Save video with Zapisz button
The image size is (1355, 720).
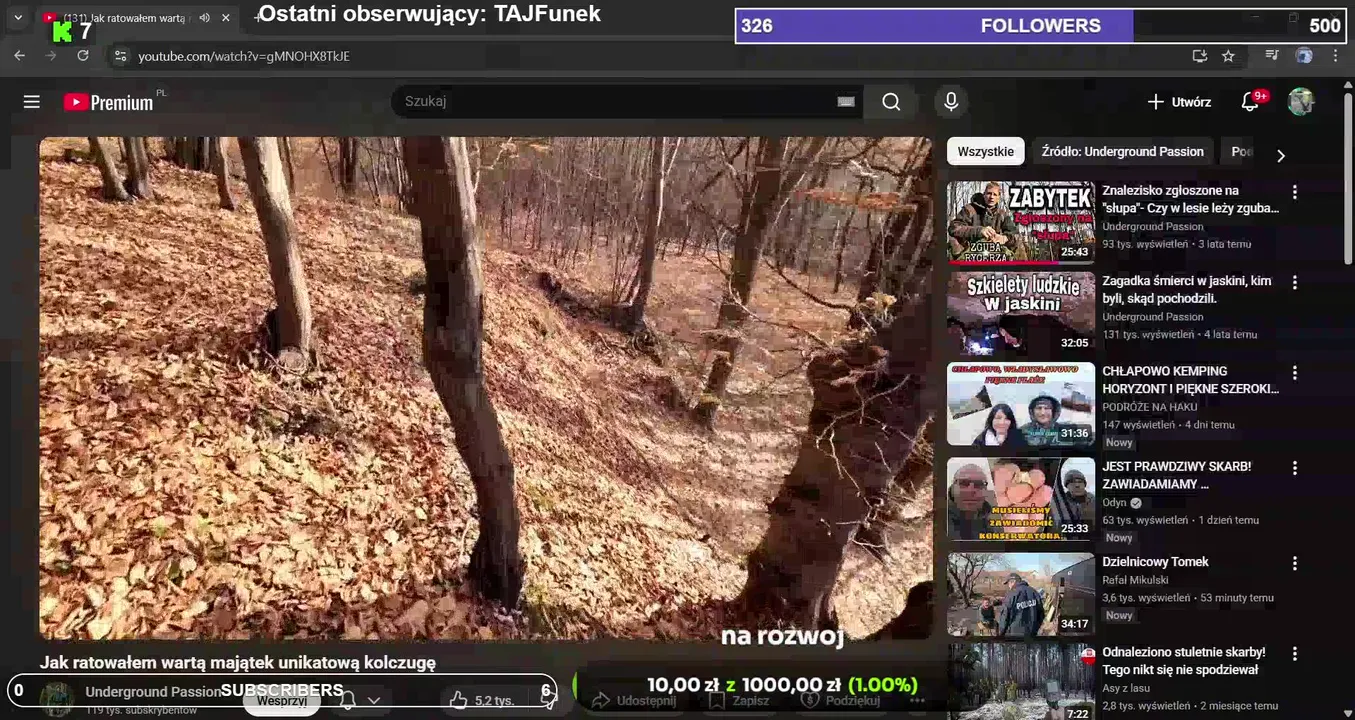tap(739, 701)
